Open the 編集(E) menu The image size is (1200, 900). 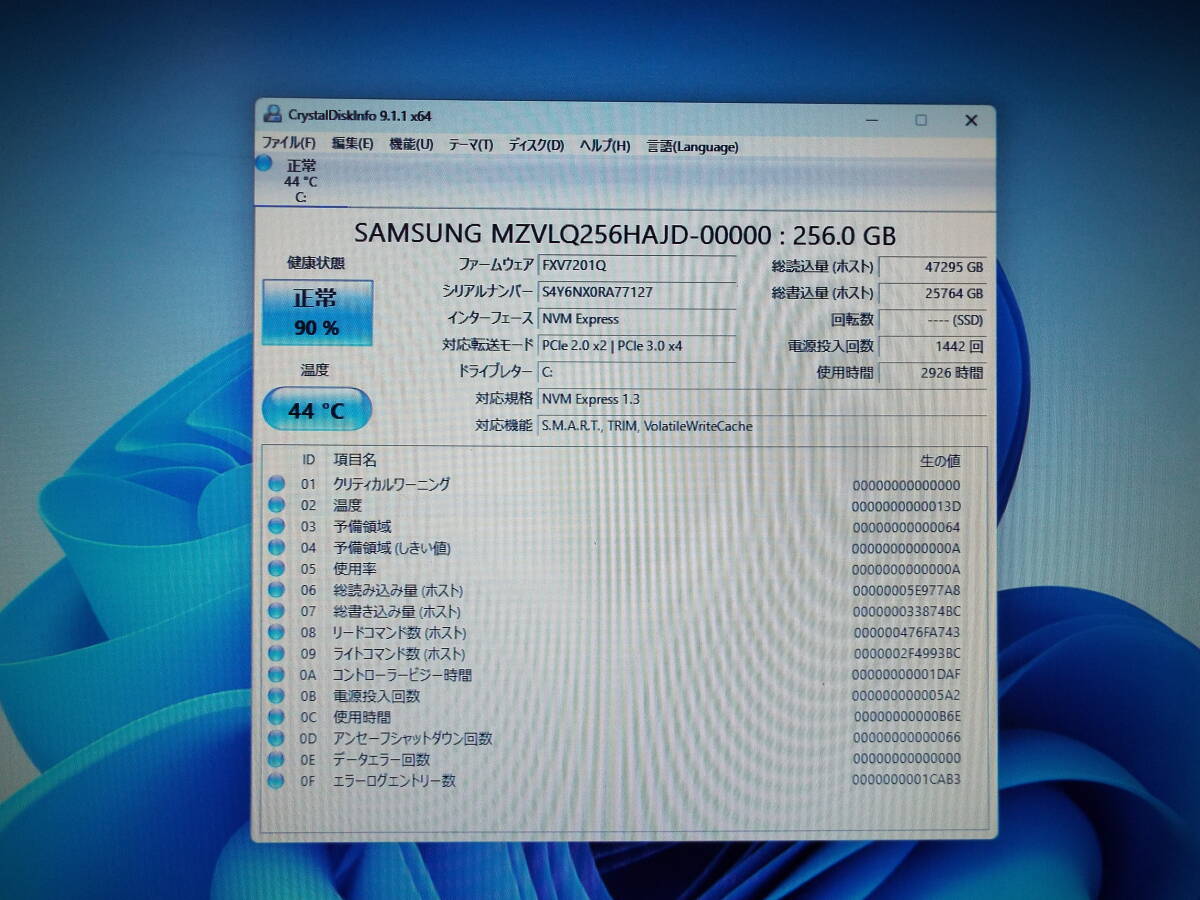[352, 144]
